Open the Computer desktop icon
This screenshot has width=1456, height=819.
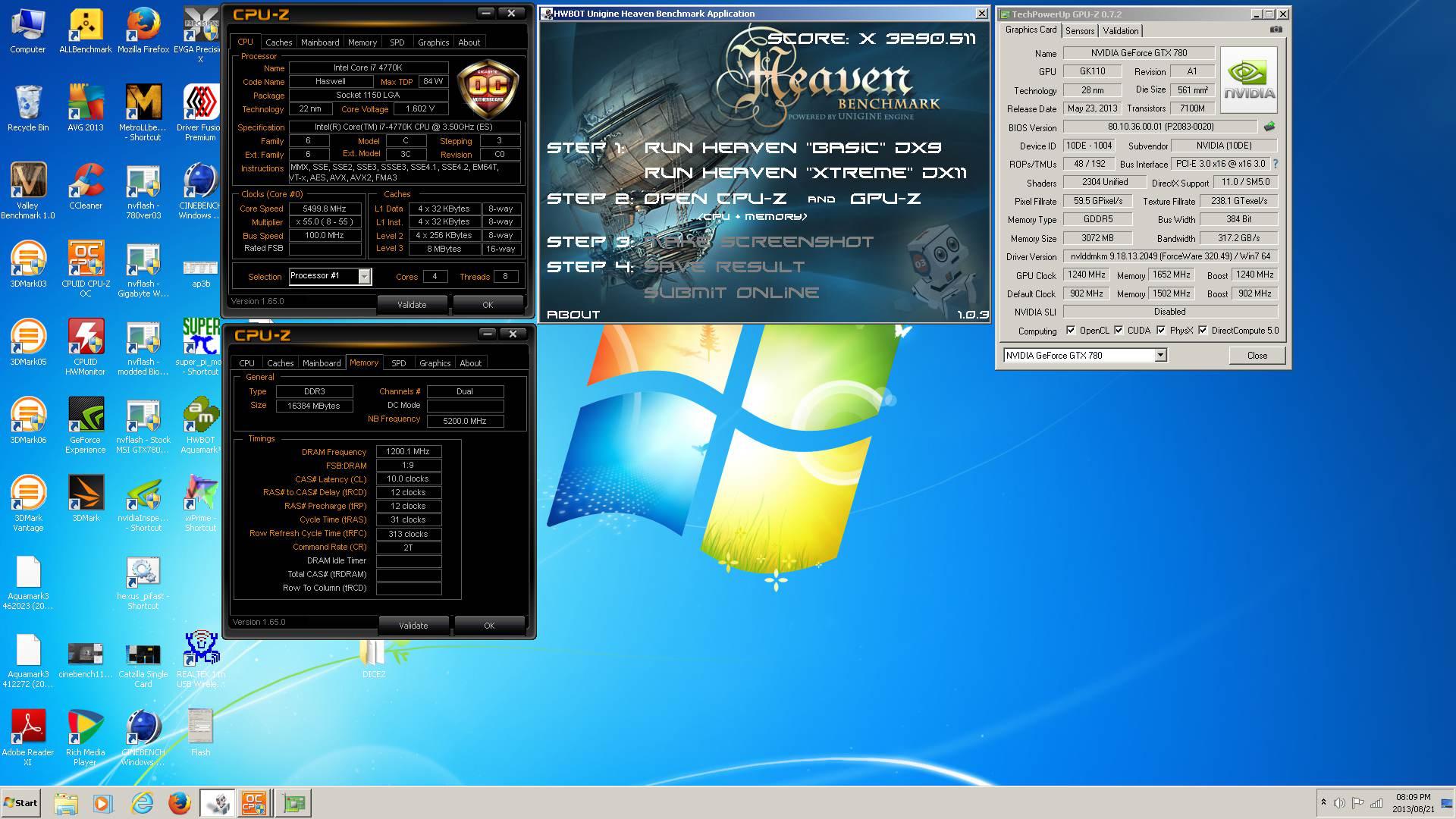28,30
